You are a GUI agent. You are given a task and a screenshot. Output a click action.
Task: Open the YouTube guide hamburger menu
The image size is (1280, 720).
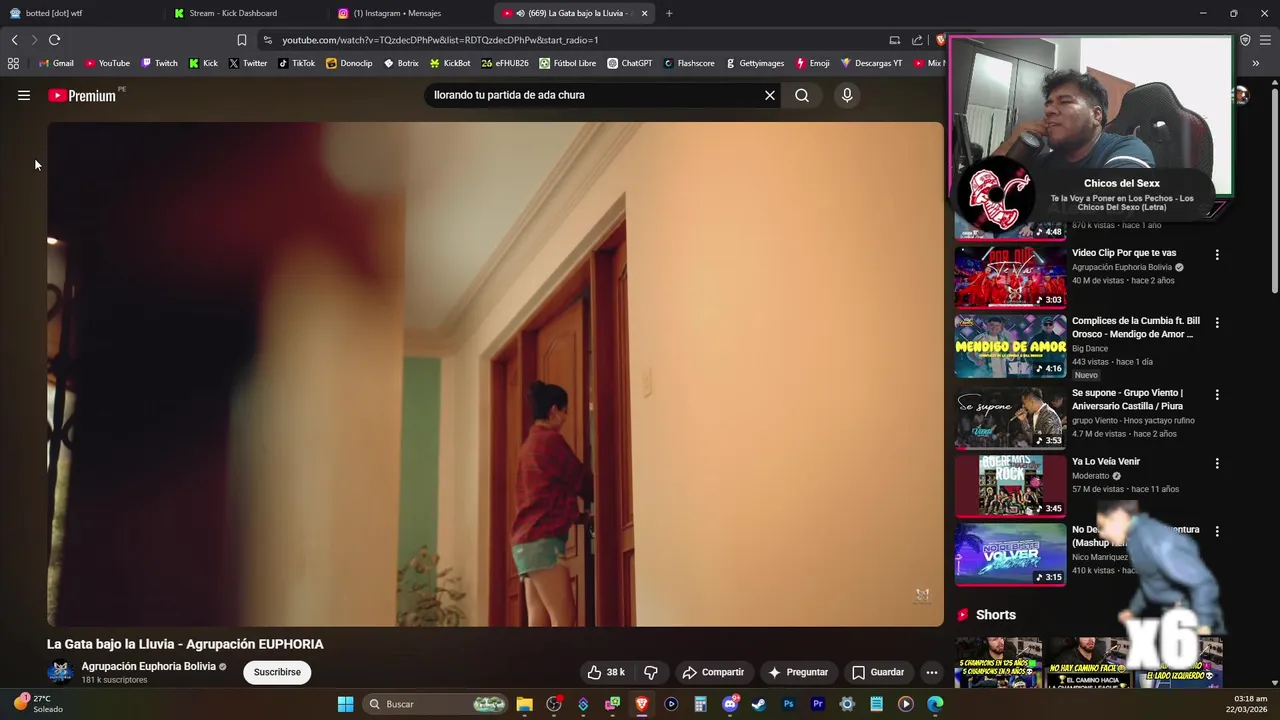pos(24,95)
